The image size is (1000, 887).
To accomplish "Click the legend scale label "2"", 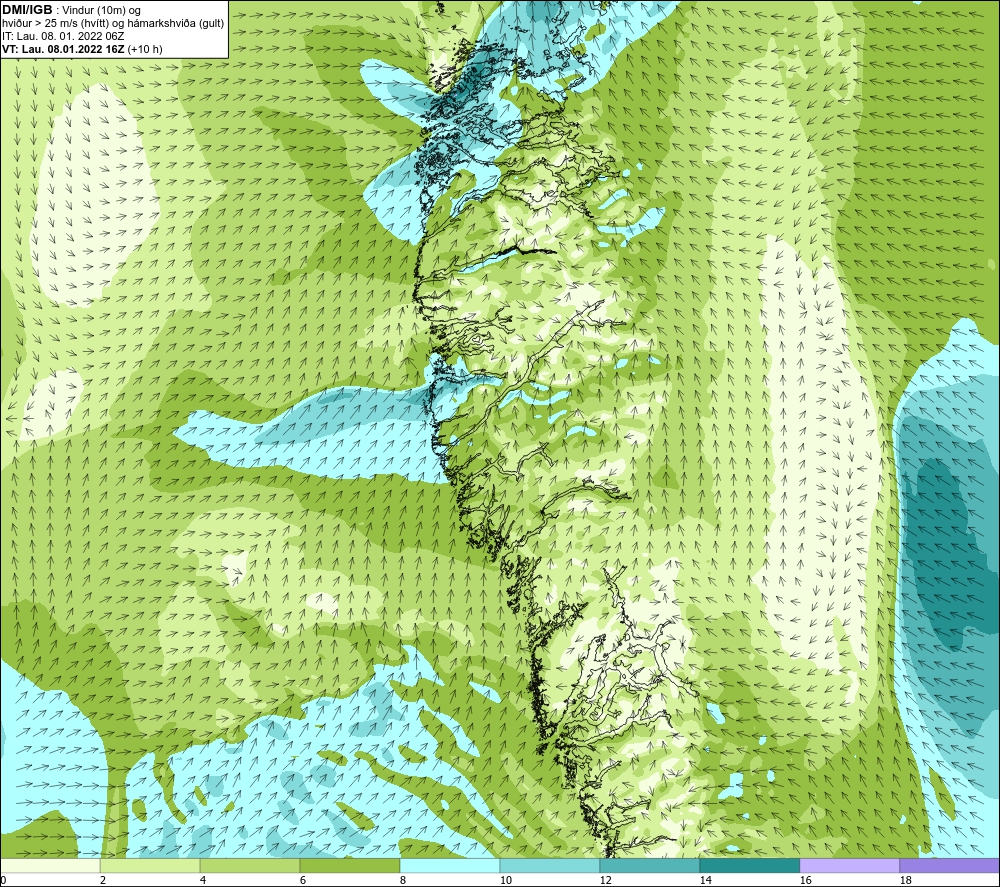I will (103, 881).
